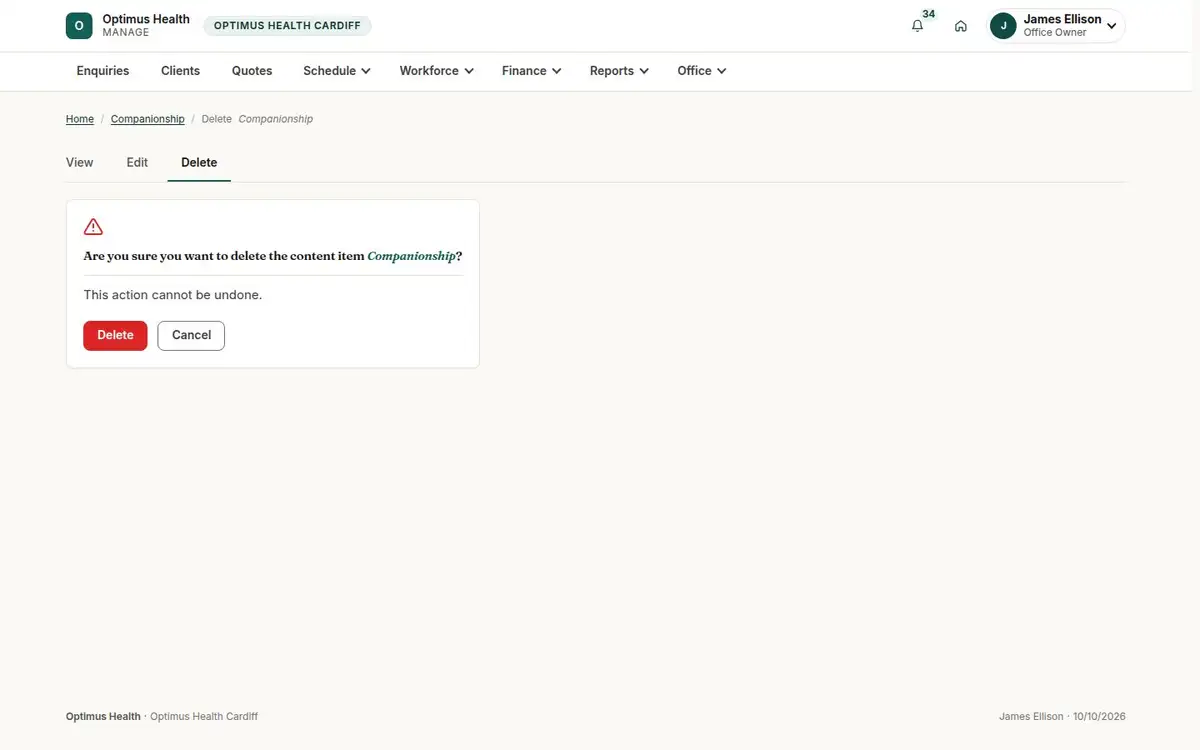The image size is (1200, 750).
Task: Click the home icon in header
Action: tap(961, 26)
